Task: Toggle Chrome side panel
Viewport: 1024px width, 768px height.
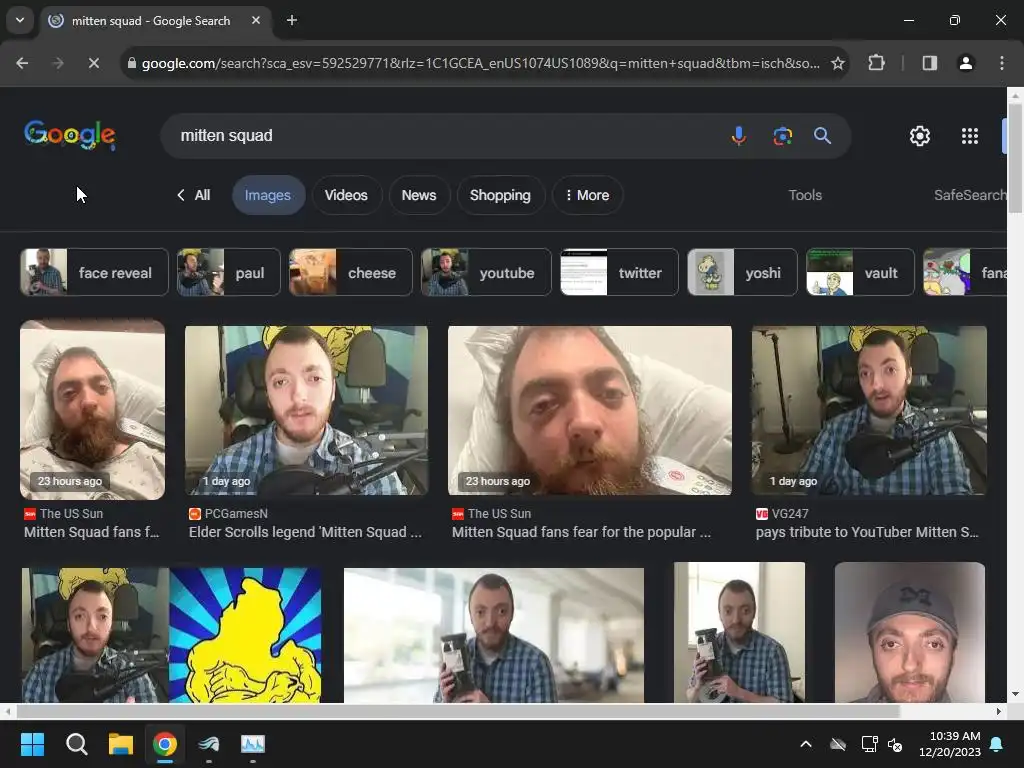Action: [x=929, y=63]
